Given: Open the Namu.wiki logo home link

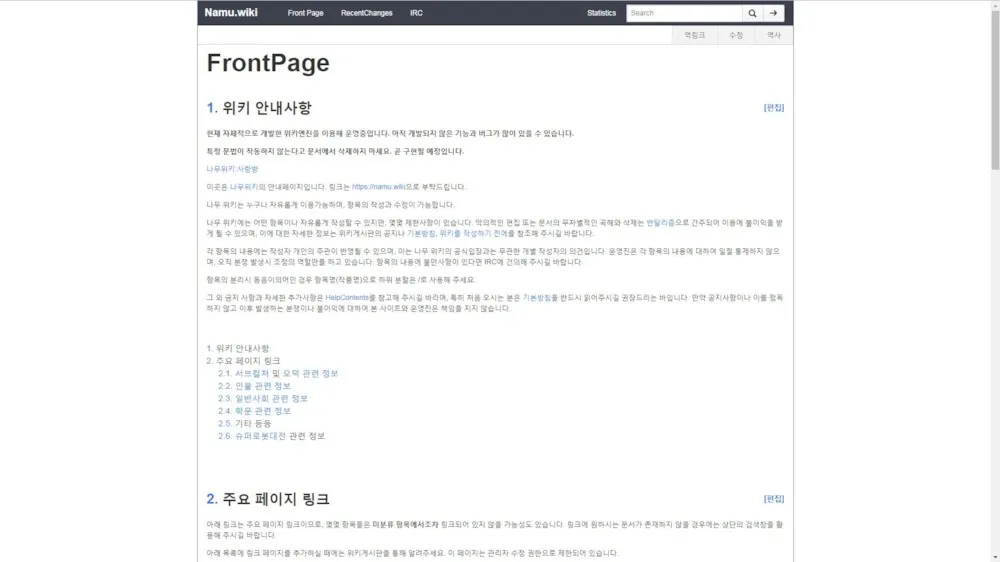Looking at the screenshot, I should point(231,13).
